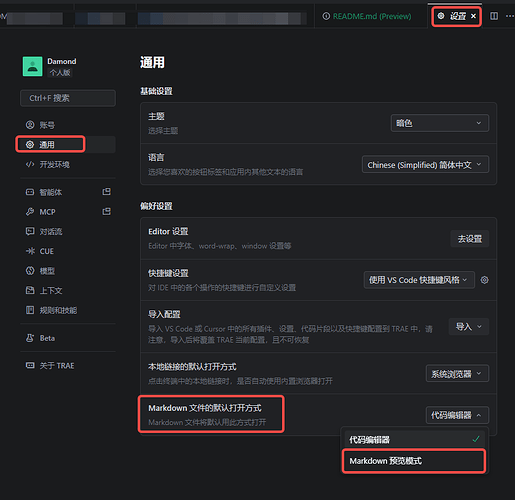This screenshot has width=515, height=500.
Task: Click the 个人版 personal edition badge
Action: point(60,72)
